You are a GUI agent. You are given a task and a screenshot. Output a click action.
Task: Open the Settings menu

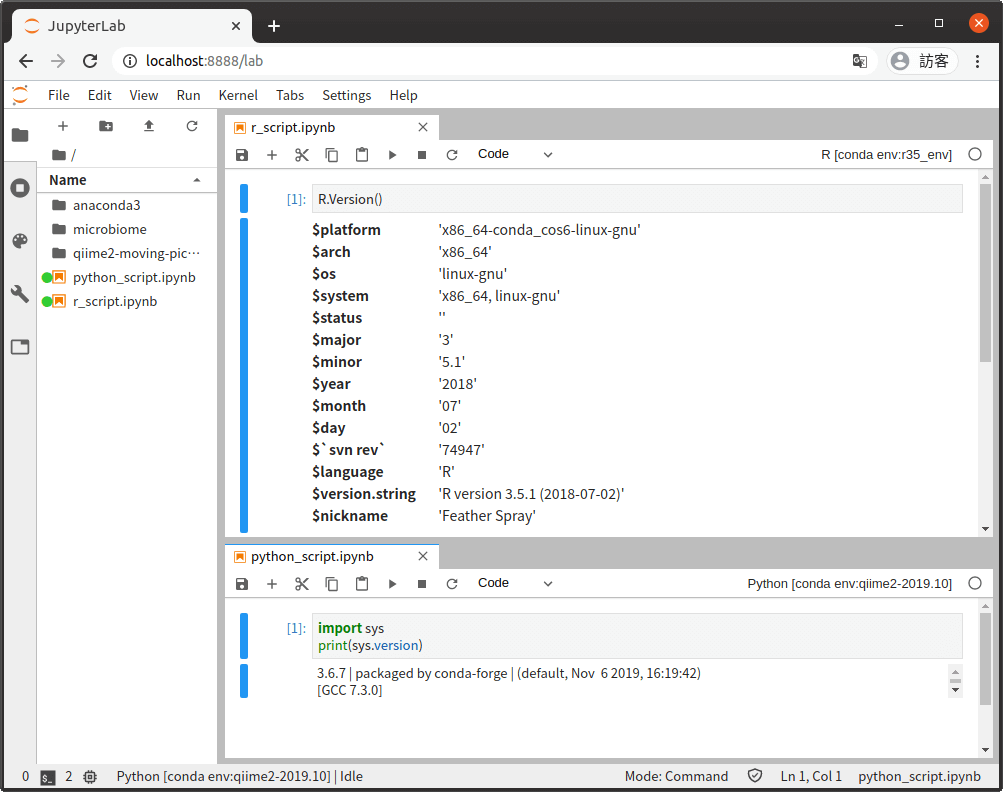[347, 95]
